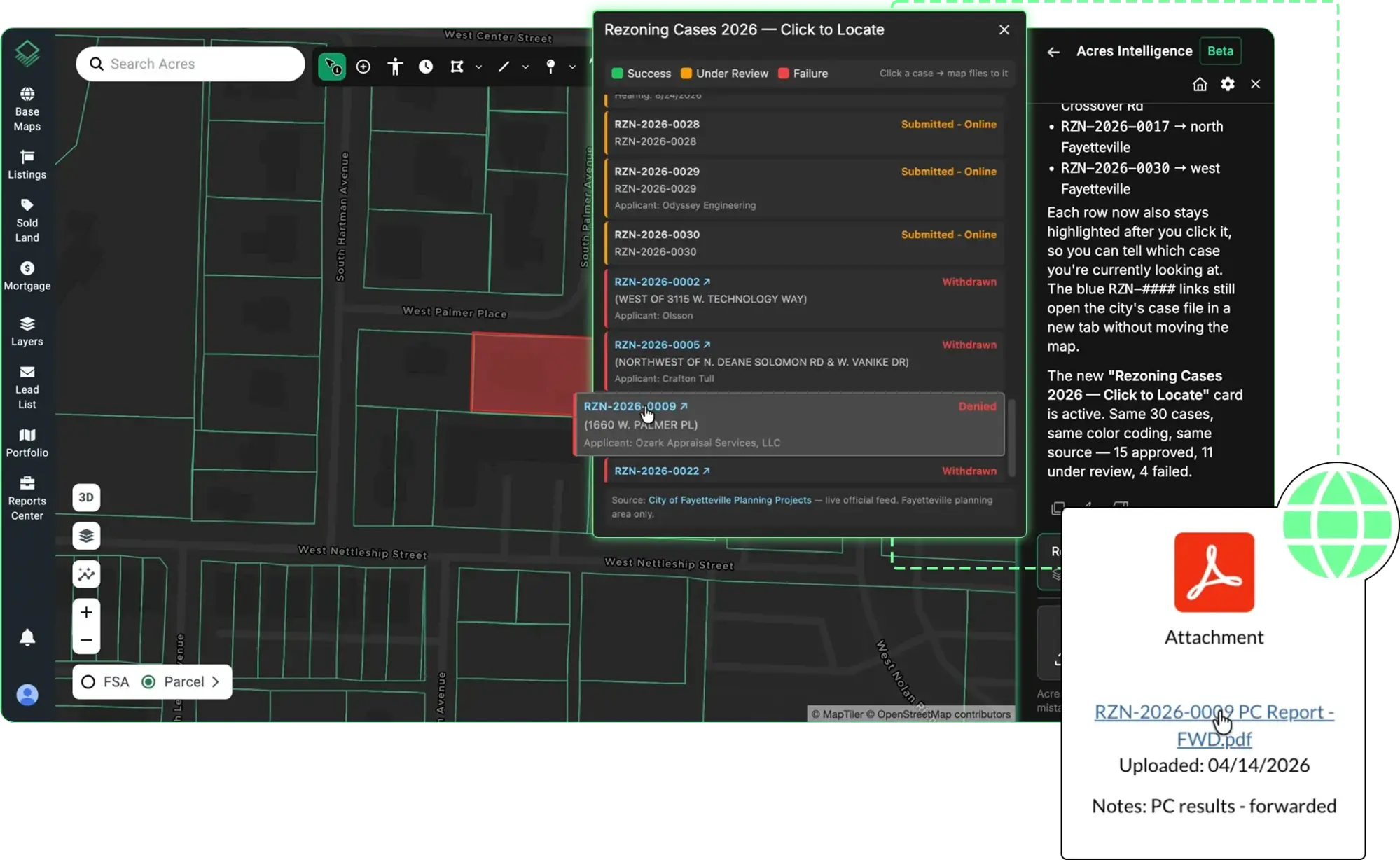Expand the Parcel selector chevron
1400x860 pixels.
(x=215, y=682)
